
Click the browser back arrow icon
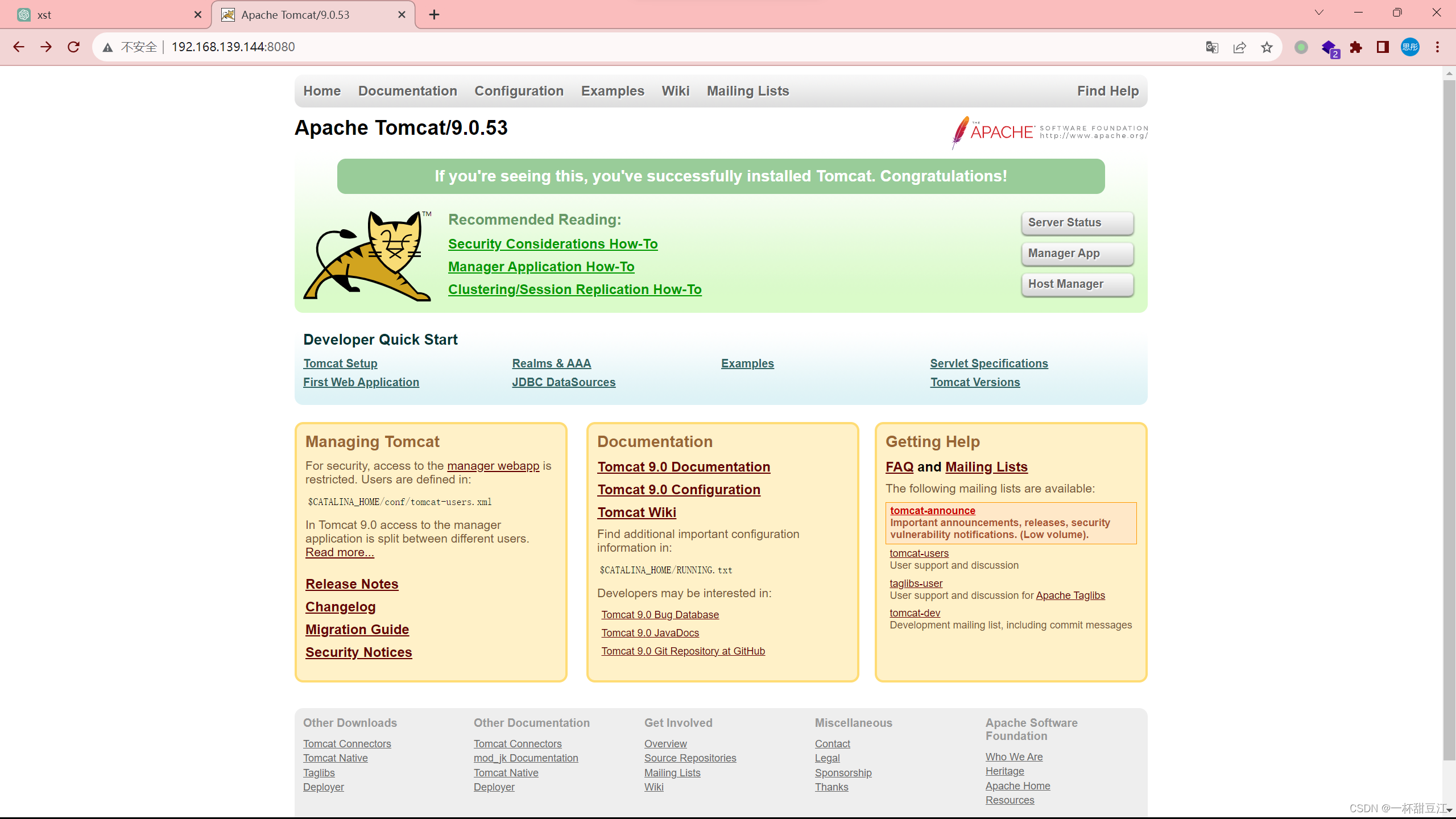pyautogui.click(x=19, y=47)
